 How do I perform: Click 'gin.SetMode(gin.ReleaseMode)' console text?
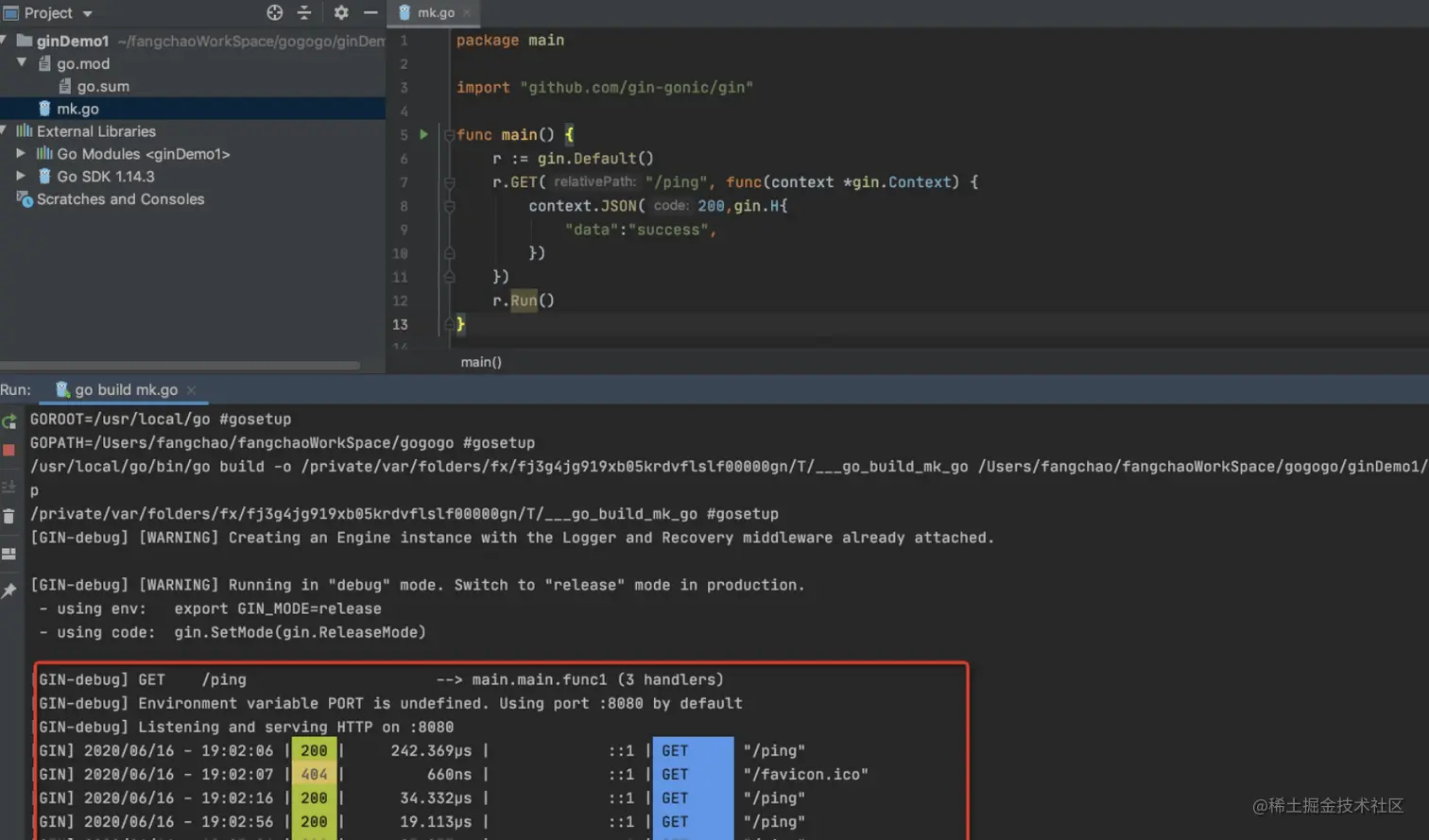pyautogui.click(x=301, y=632)
